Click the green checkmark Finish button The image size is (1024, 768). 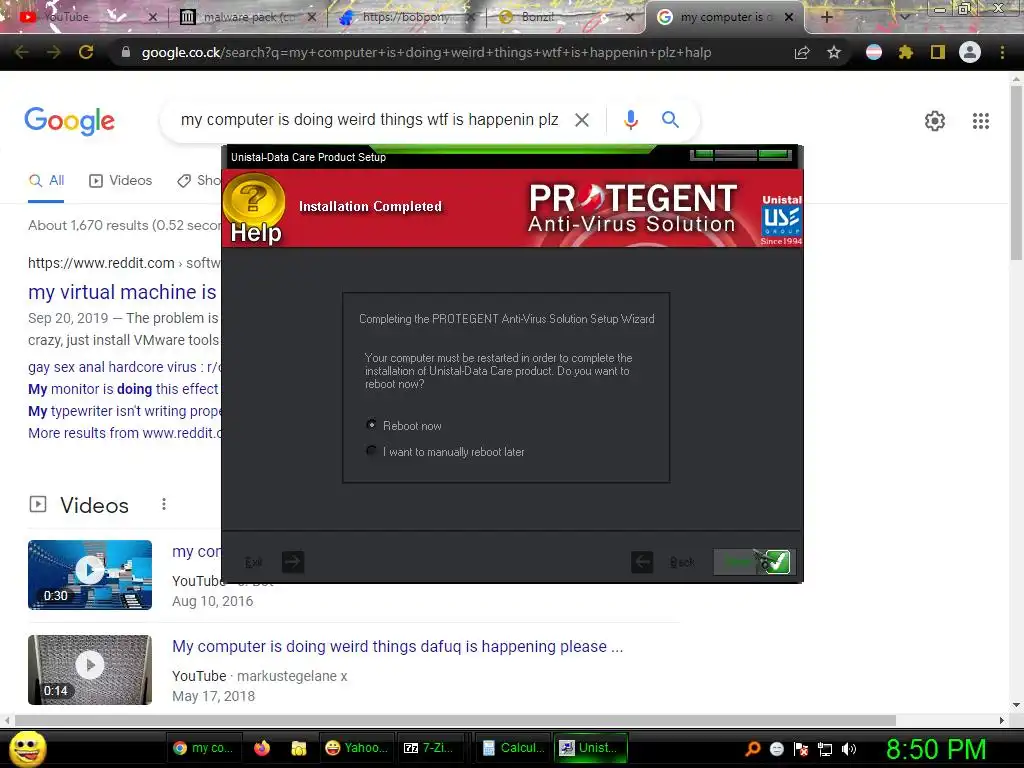click(754, 562)
